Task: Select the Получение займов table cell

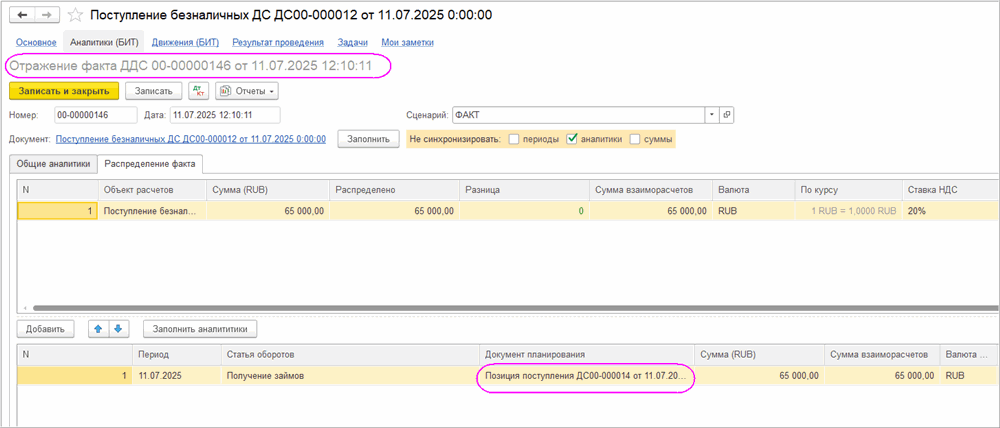Action: pos(350,375)
